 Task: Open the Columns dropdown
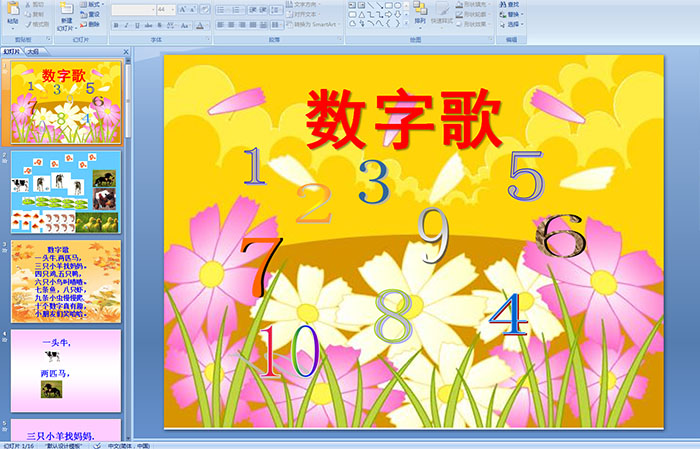coord(277,25)
